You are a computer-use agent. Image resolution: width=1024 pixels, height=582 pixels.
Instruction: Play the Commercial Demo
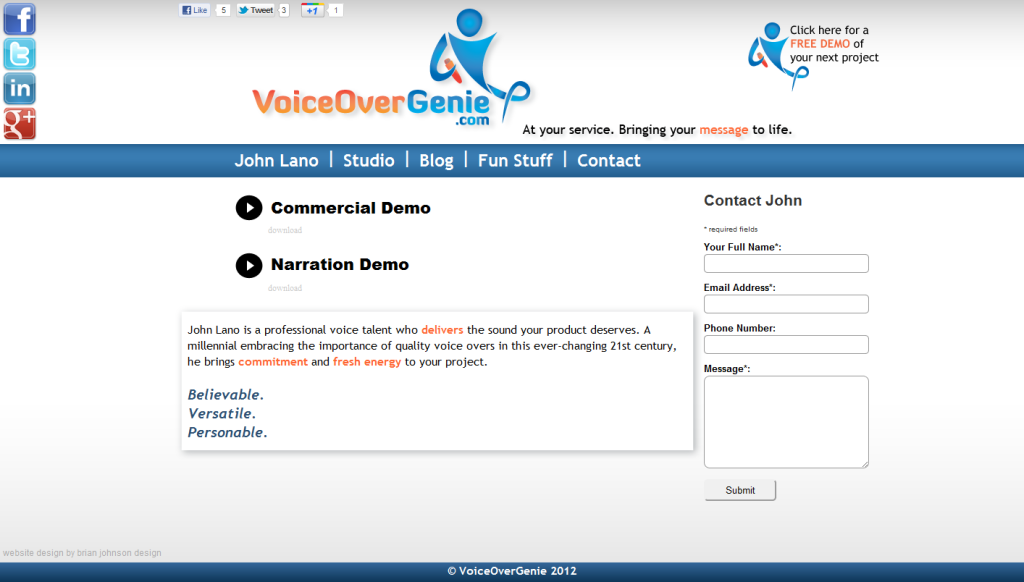[249, 207]
